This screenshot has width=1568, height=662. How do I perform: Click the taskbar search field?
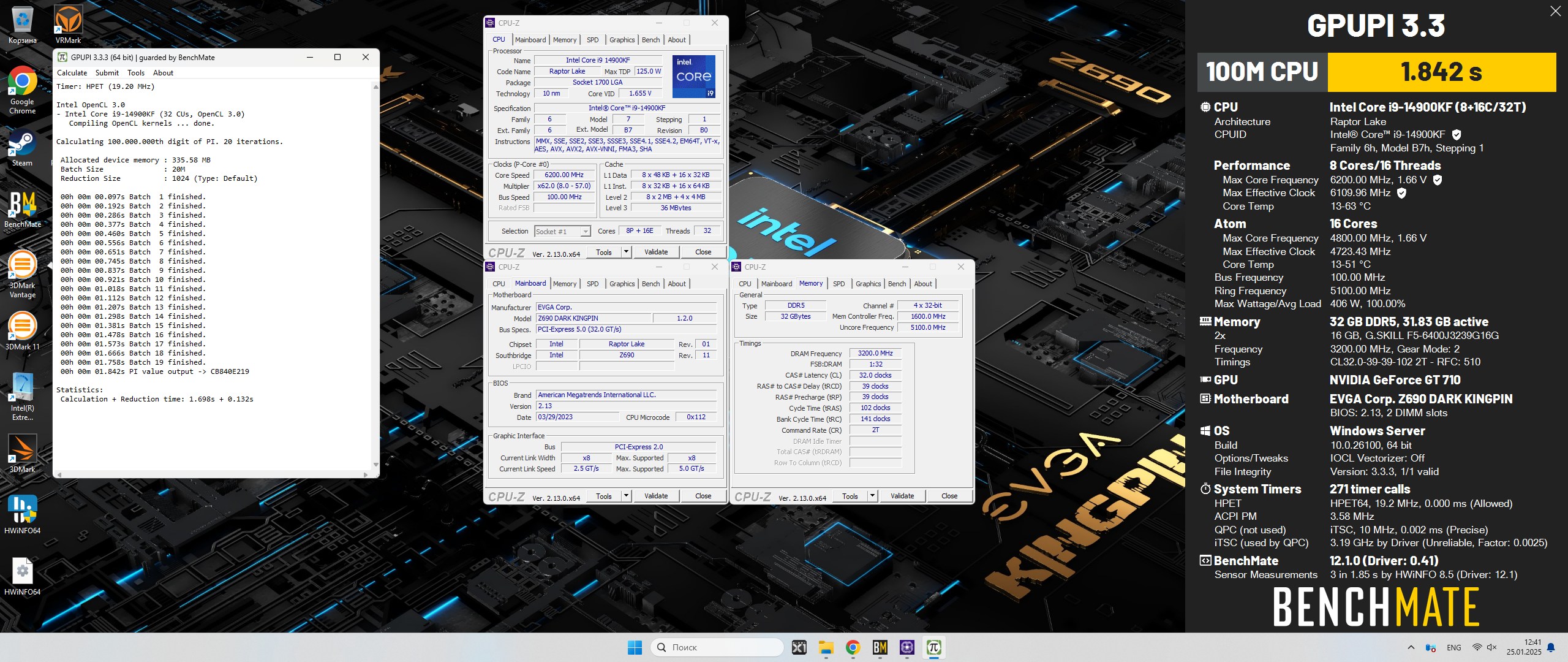tap(717, 647)
